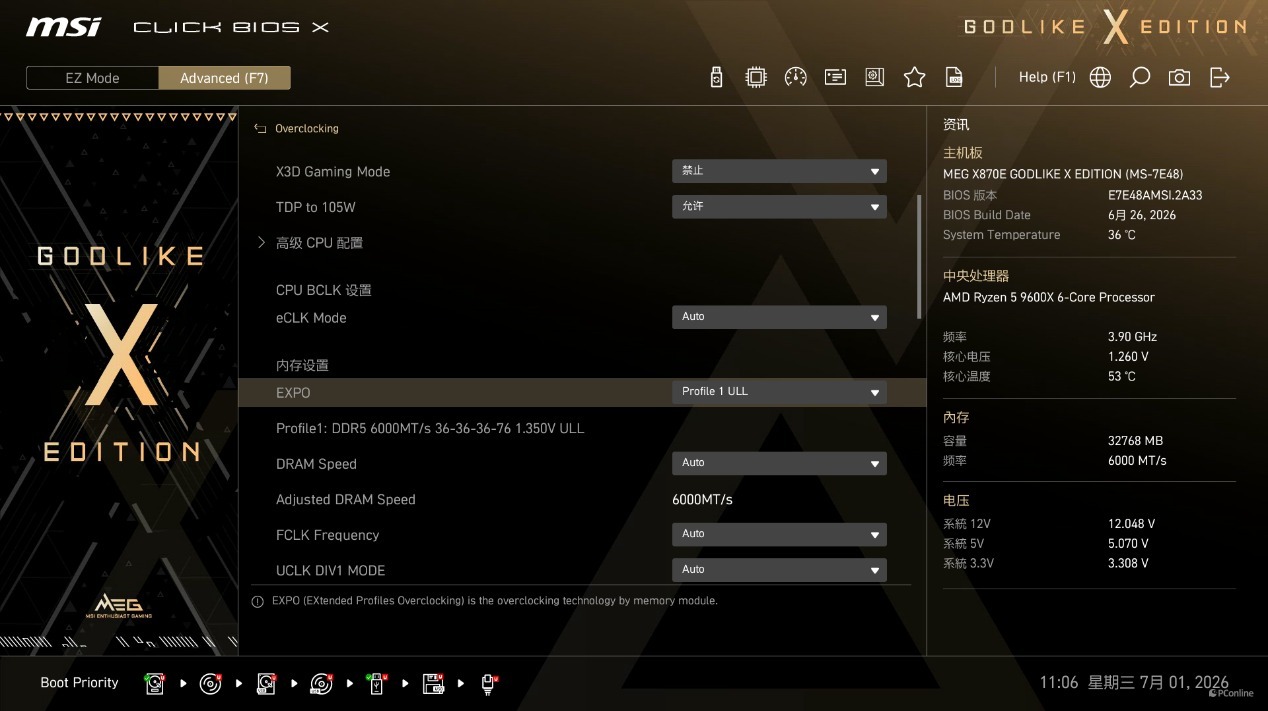Click the MSI logo
This screenshot has width=1268, height=711.
click(63, 26)
